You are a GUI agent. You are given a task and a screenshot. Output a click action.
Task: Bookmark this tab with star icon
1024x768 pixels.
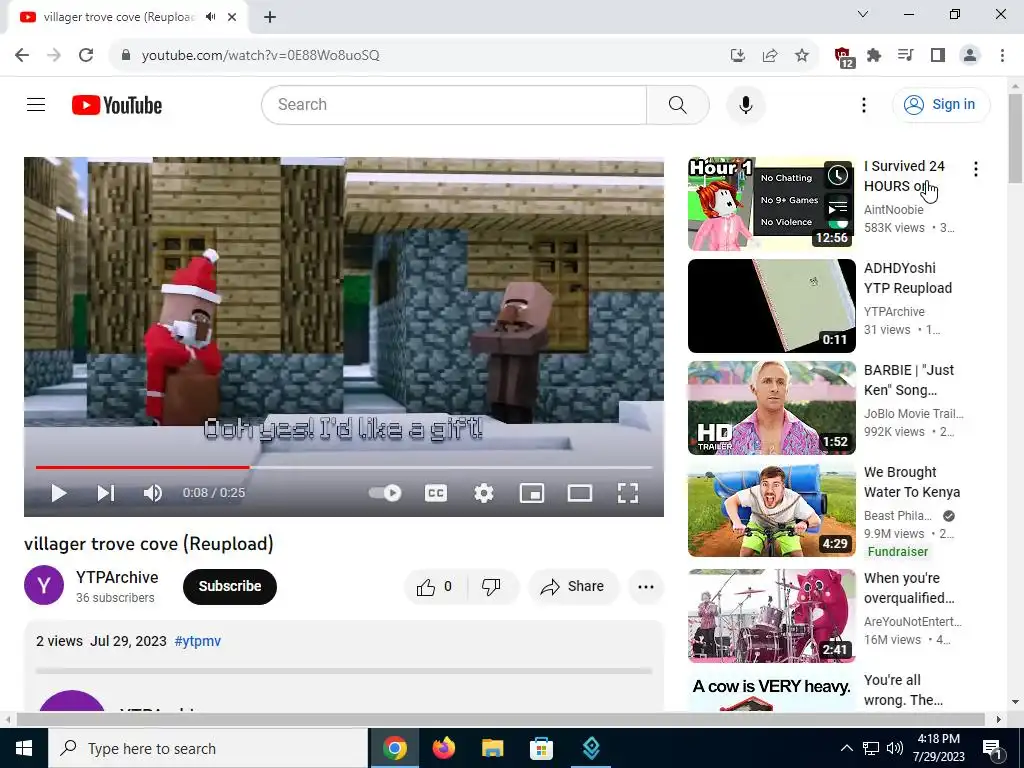tap(802, 56)
